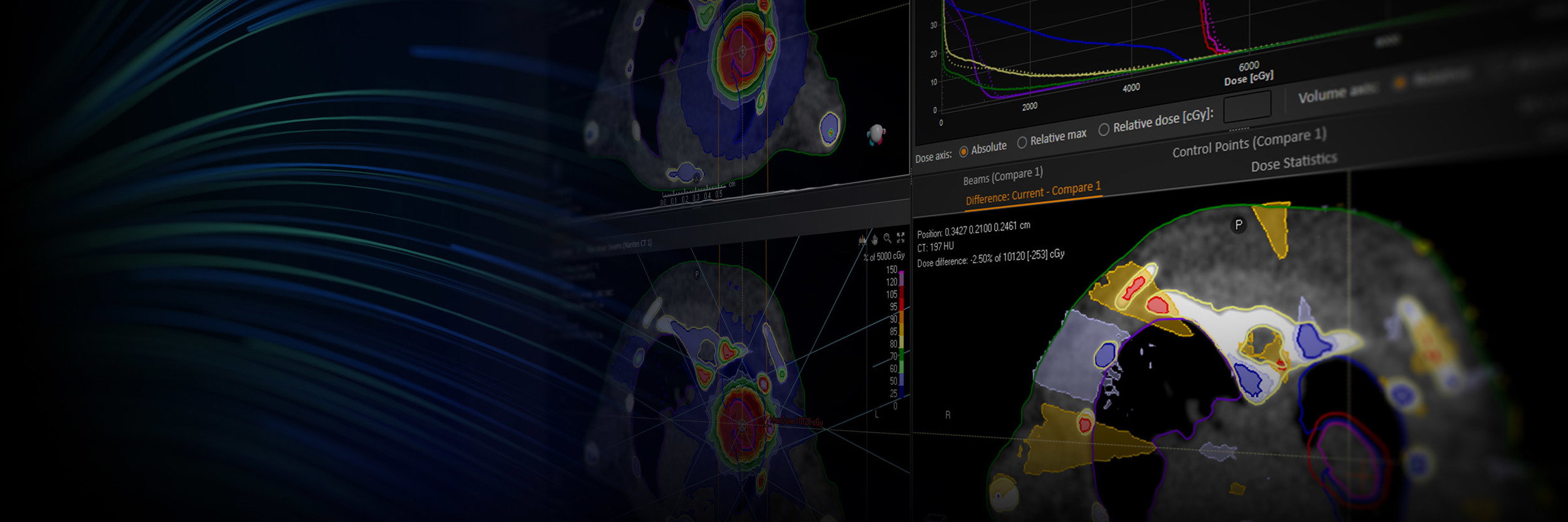This screenshot has width=1568, height=522.
Task: Select the Relative dose [cGy] radio button
Action: point(1104,129)
